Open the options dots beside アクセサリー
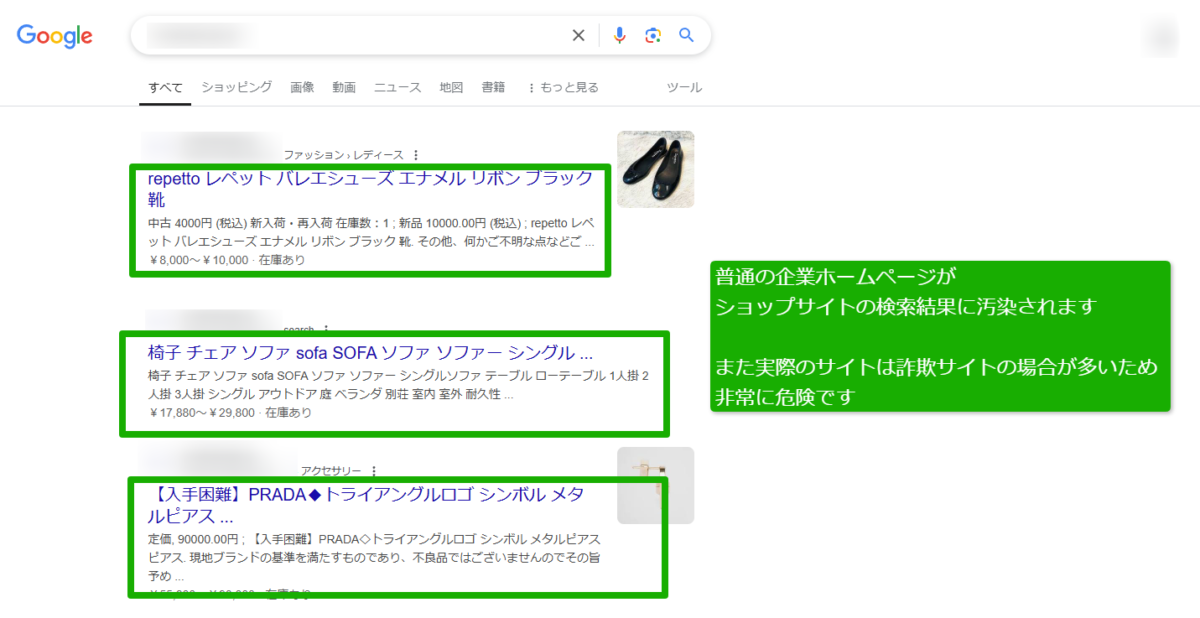 pos(374,470)
